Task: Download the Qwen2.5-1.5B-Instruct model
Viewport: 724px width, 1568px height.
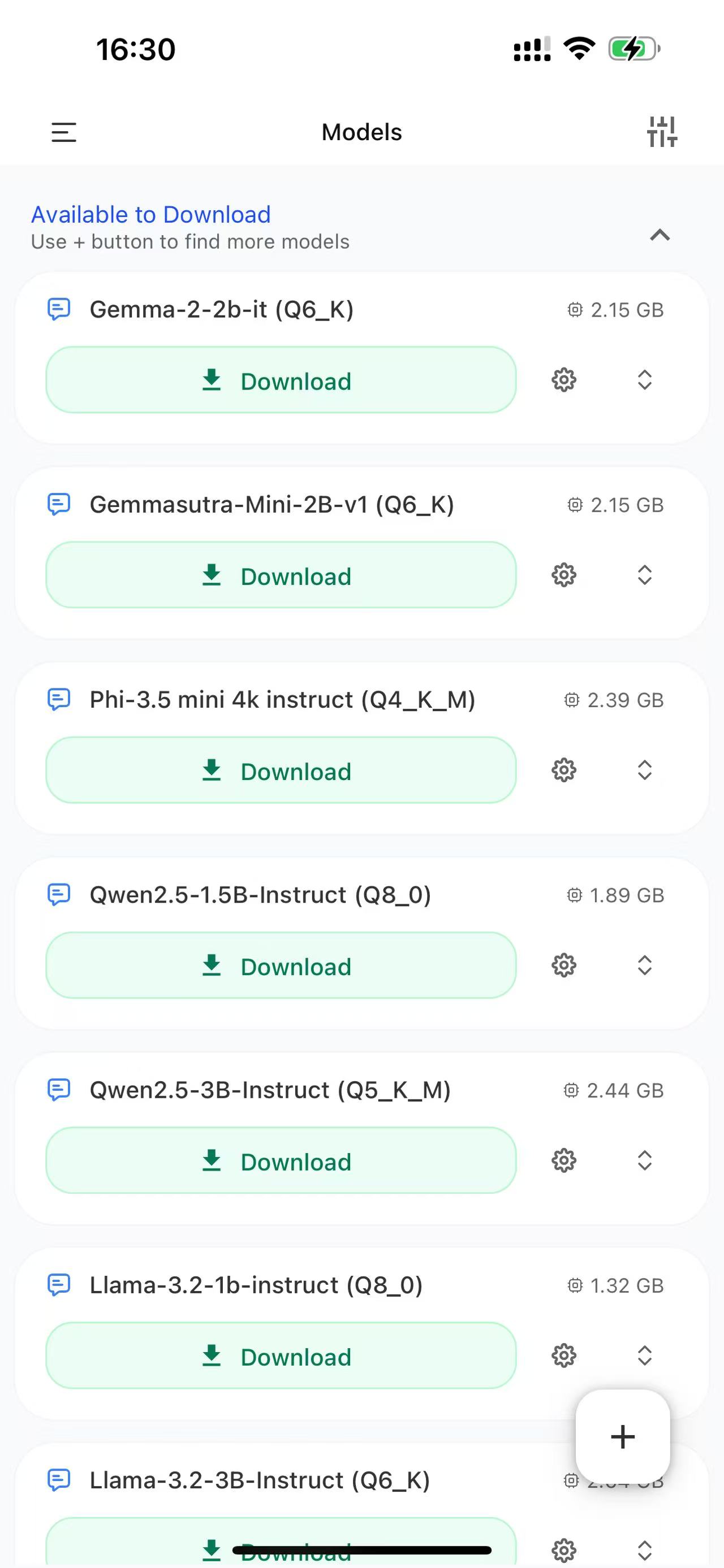Action: 281,965
